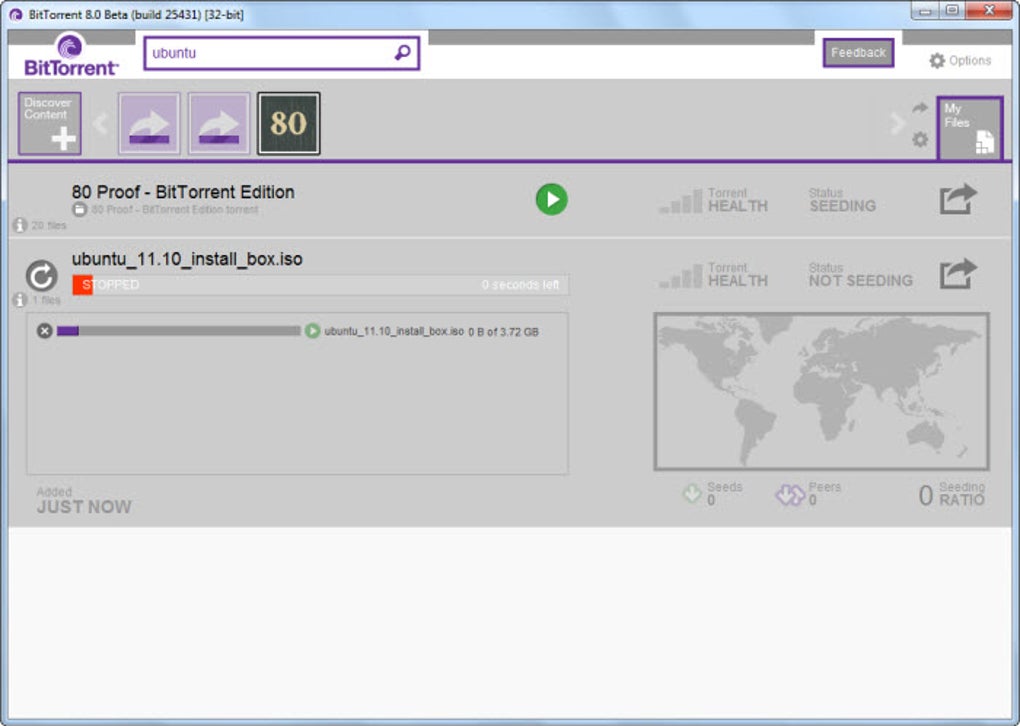This screenshot has width=1020, height=726.
Task: Click the small gear icon beside My Files
Action: pos(920,139)
